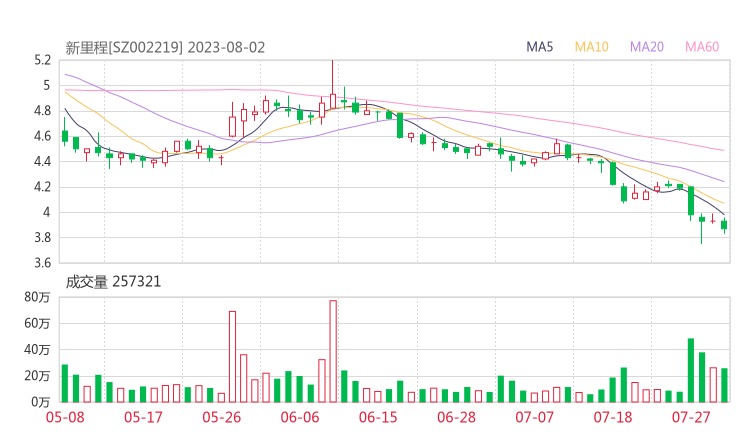Click the tallest red volume bar near 06-09
Viewport: 740px width, 440px height.
(333, 351)
